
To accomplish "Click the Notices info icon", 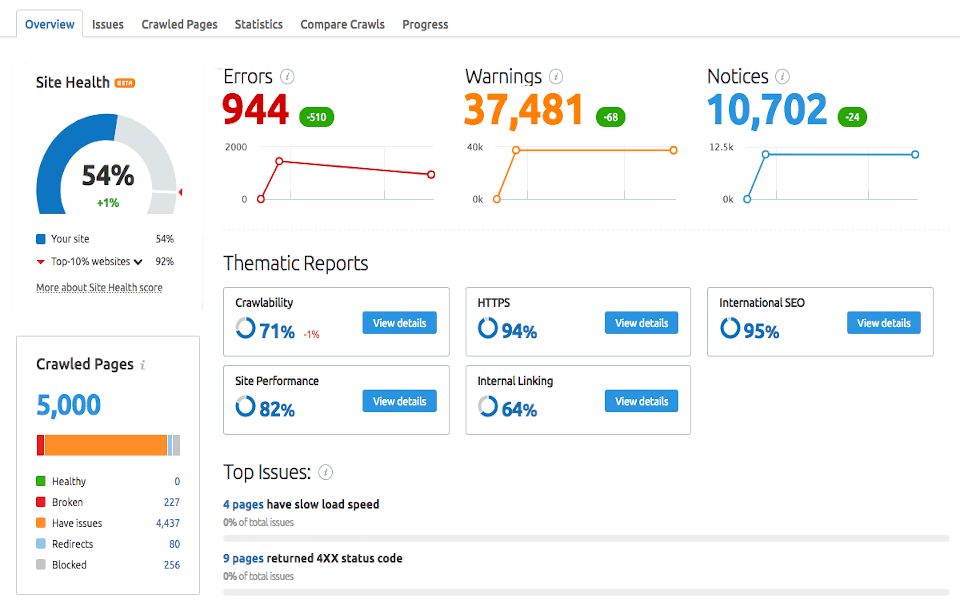I will click(782, 76).
